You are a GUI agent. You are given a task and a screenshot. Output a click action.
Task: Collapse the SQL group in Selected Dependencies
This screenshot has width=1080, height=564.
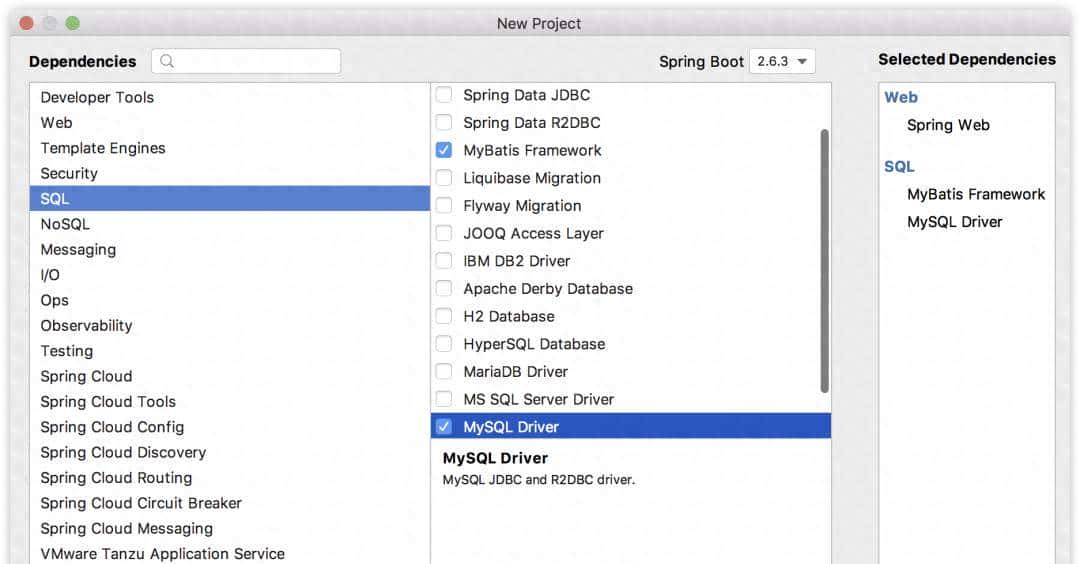[899, 166]
